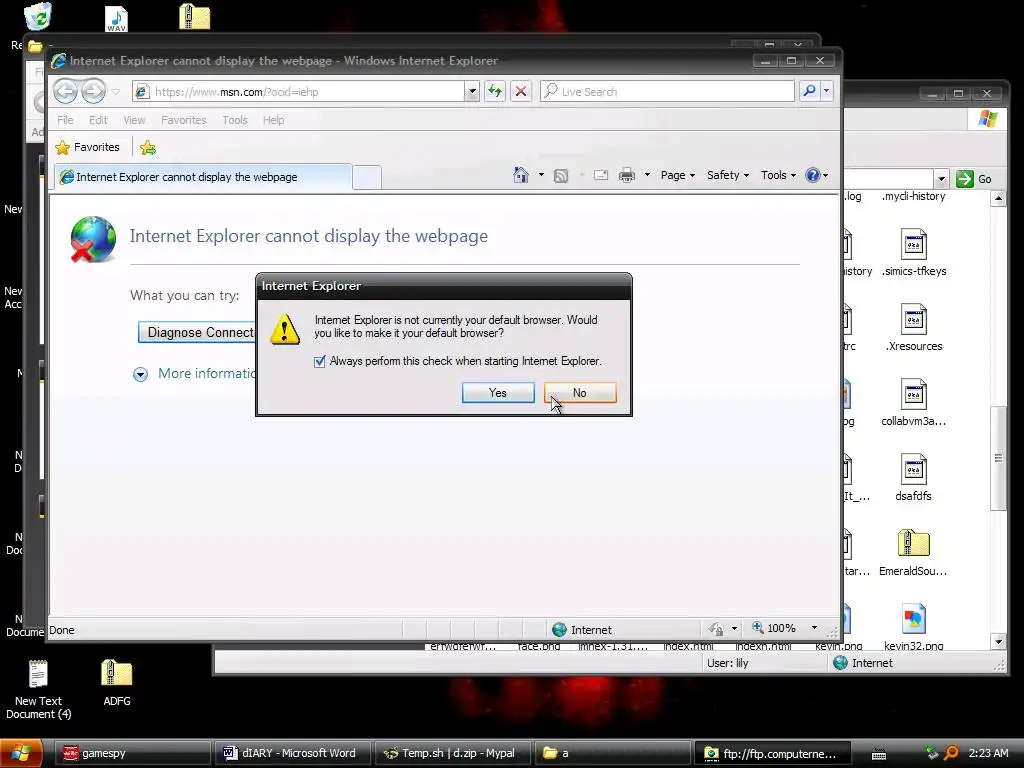The width and height of the screenshot is (1024, 768).
Task: Click the red Stop loading icon
Action: [520, 91]
